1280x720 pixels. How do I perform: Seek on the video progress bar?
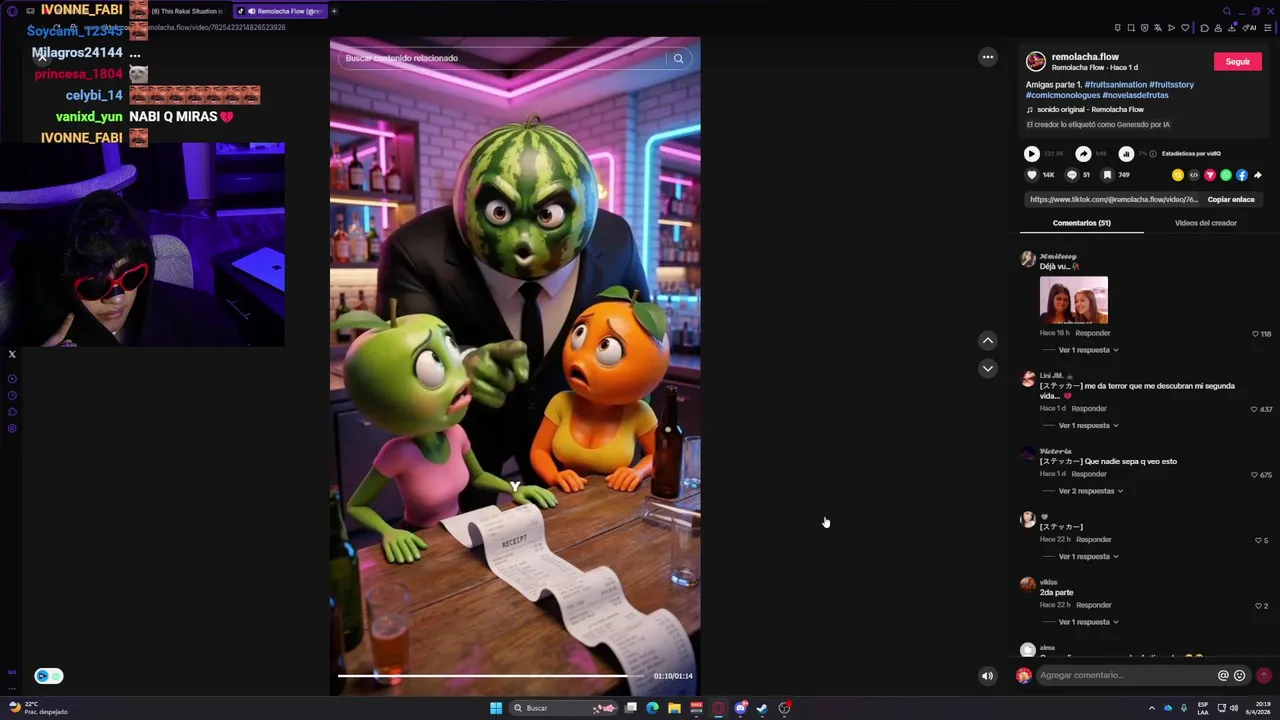click(492, 676)
